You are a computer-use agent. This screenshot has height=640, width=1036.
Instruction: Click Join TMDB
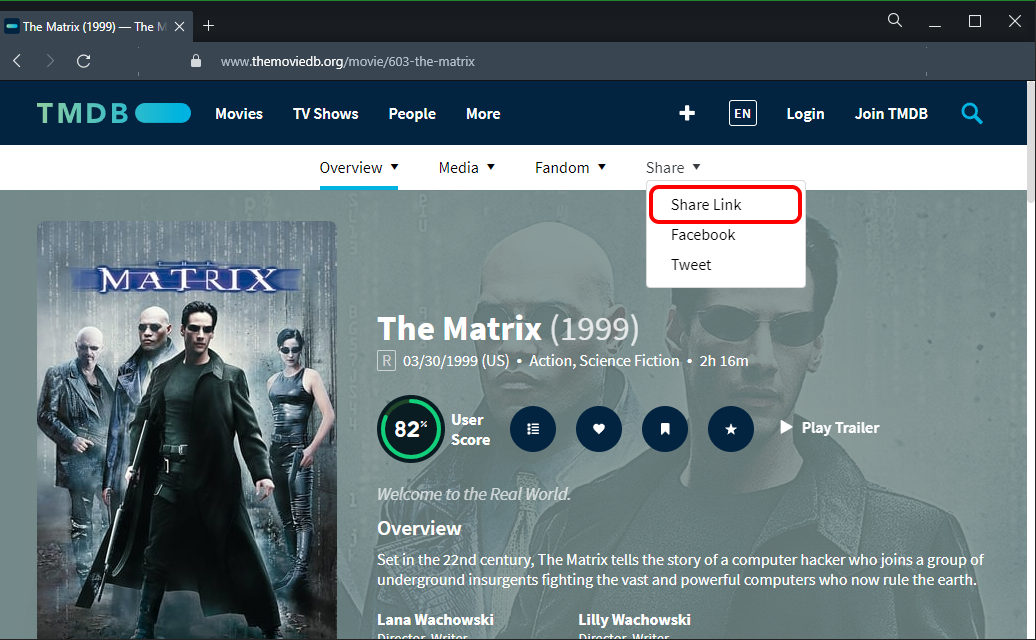tap(891, 114)
